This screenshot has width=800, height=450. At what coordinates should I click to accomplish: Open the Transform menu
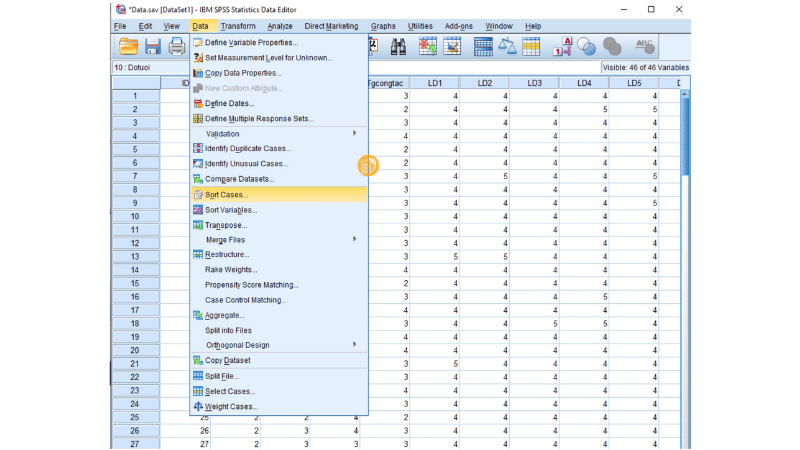(x=238, y=26)
